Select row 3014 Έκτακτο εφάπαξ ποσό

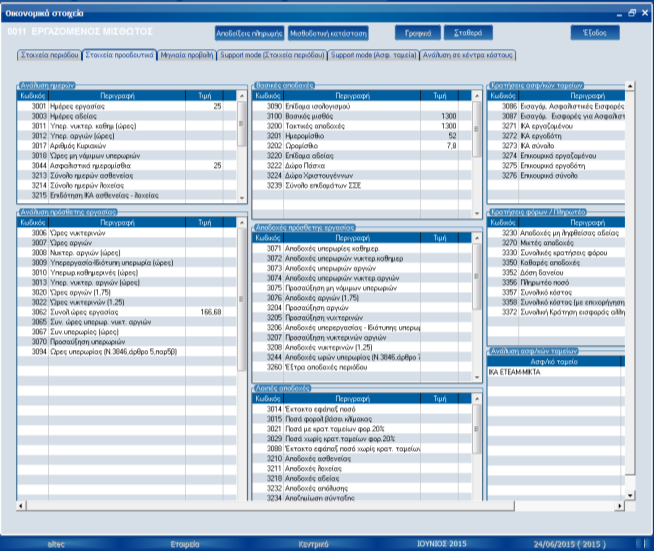(x=362, y=409)
